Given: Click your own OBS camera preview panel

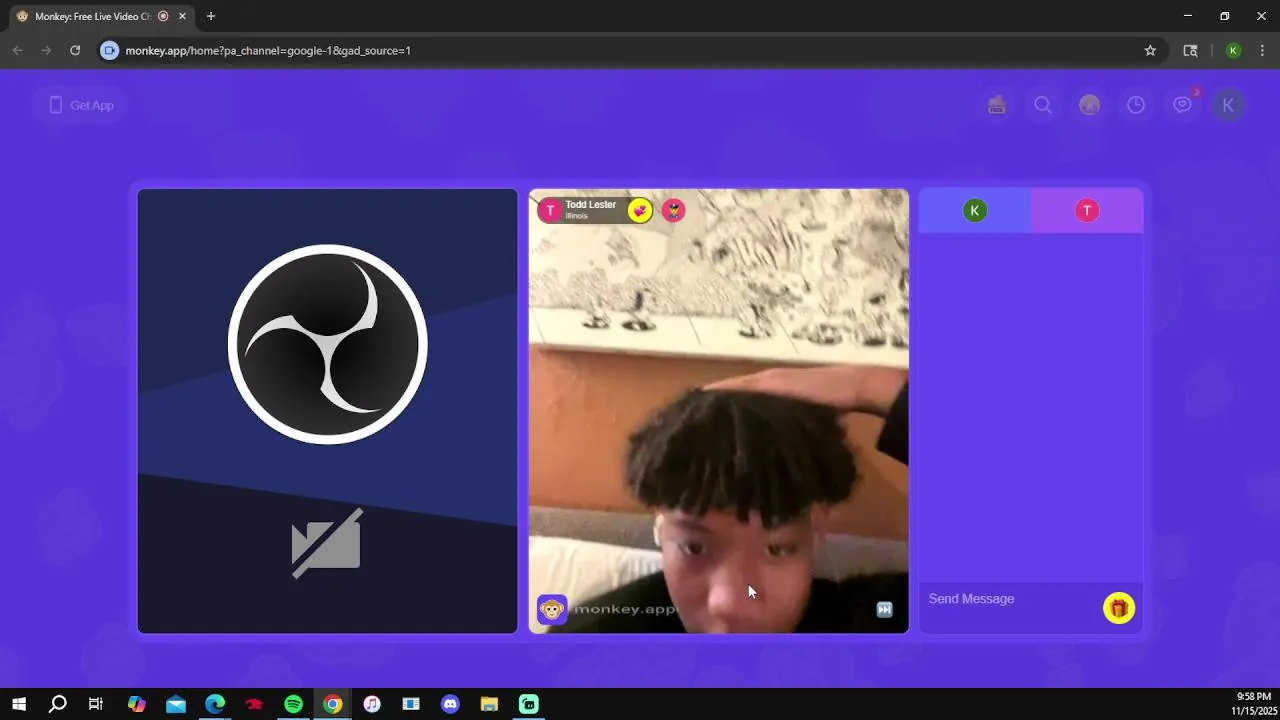Looking at the screenshot, I should coord(328,411).
